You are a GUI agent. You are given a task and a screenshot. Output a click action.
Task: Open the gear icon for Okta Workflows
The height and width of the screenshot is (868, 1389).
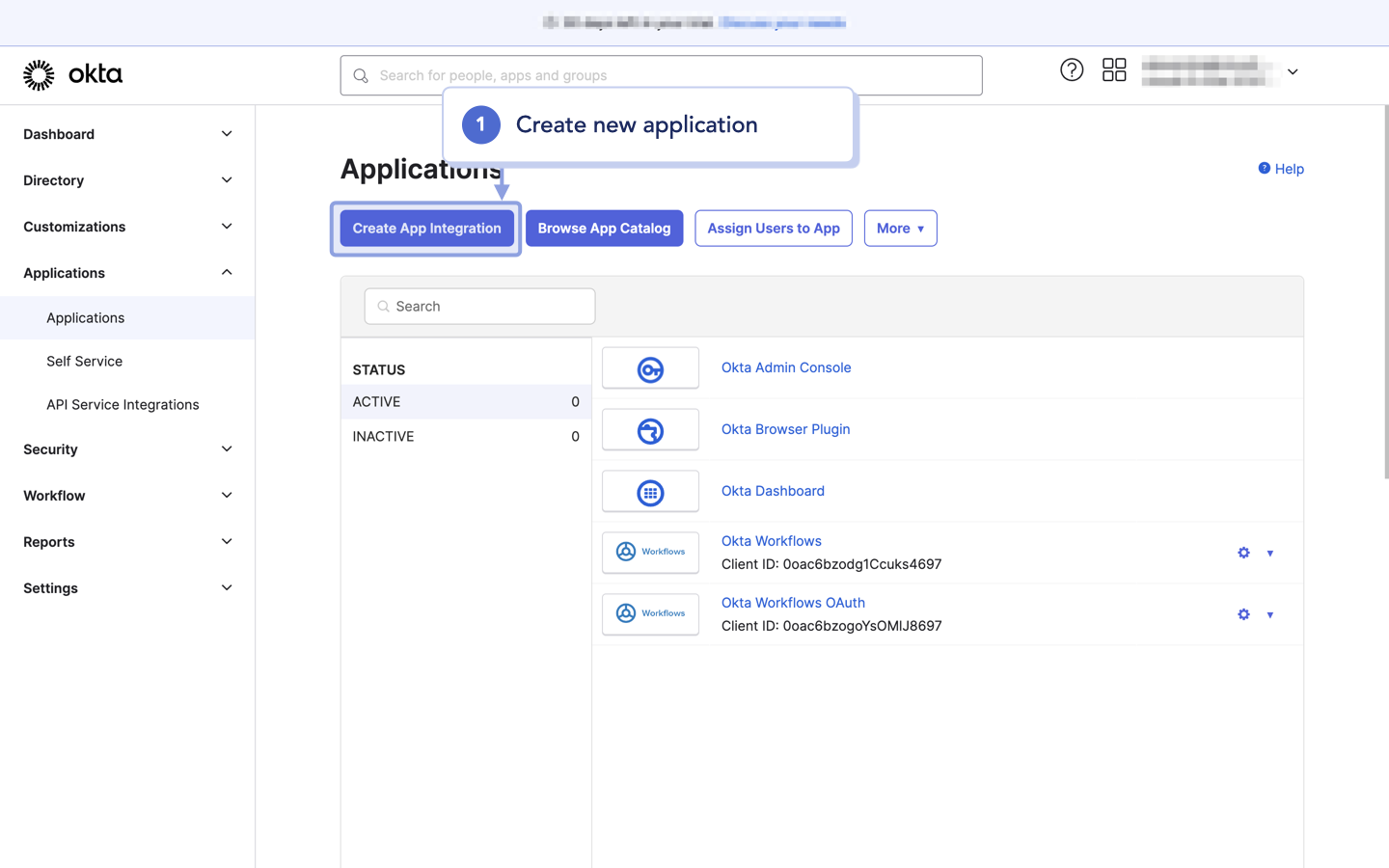point(1243,553)
